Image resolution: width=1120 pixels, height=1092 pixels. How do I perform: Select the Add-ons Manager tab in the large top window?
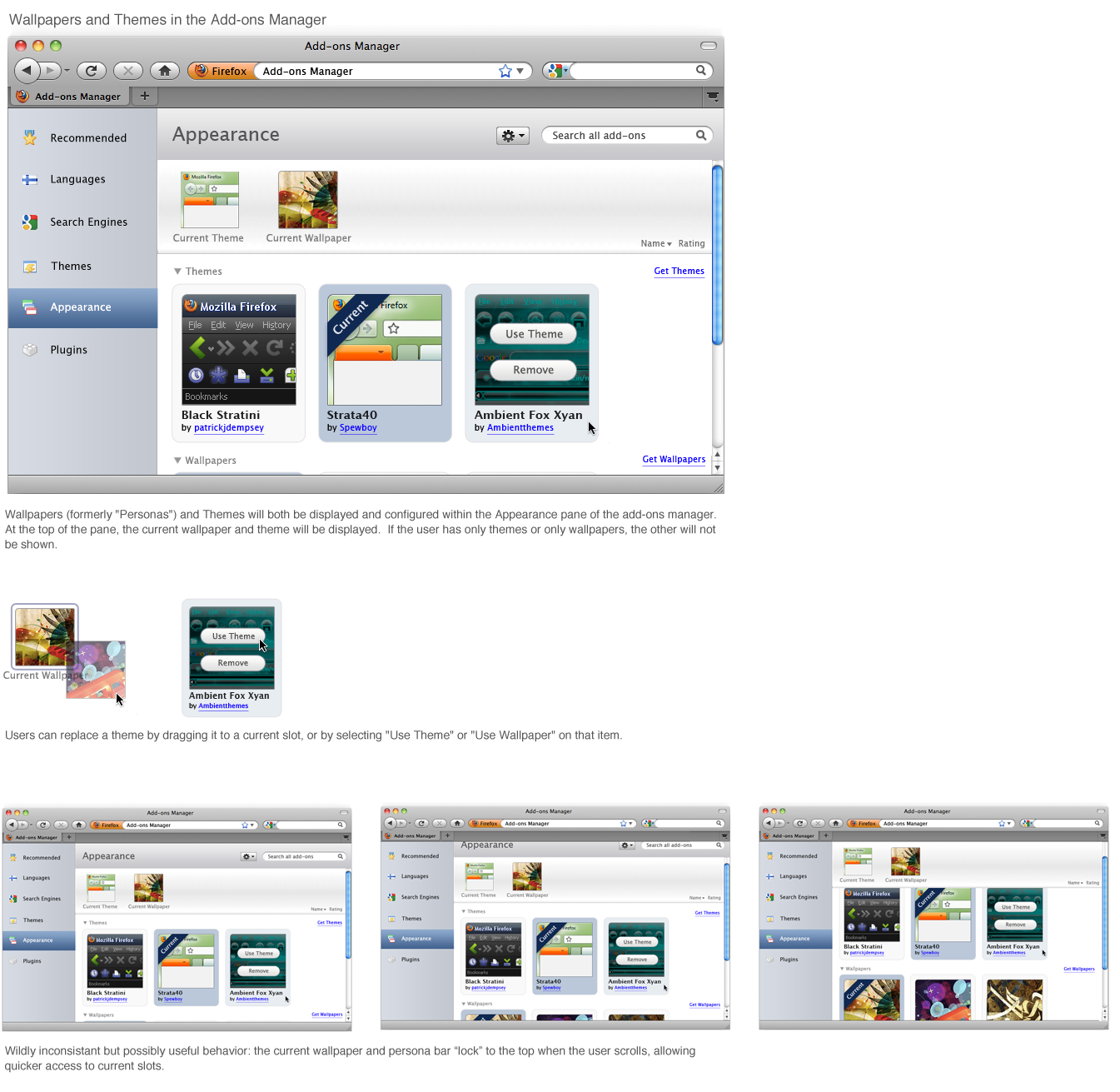click(x=69, y=96)
